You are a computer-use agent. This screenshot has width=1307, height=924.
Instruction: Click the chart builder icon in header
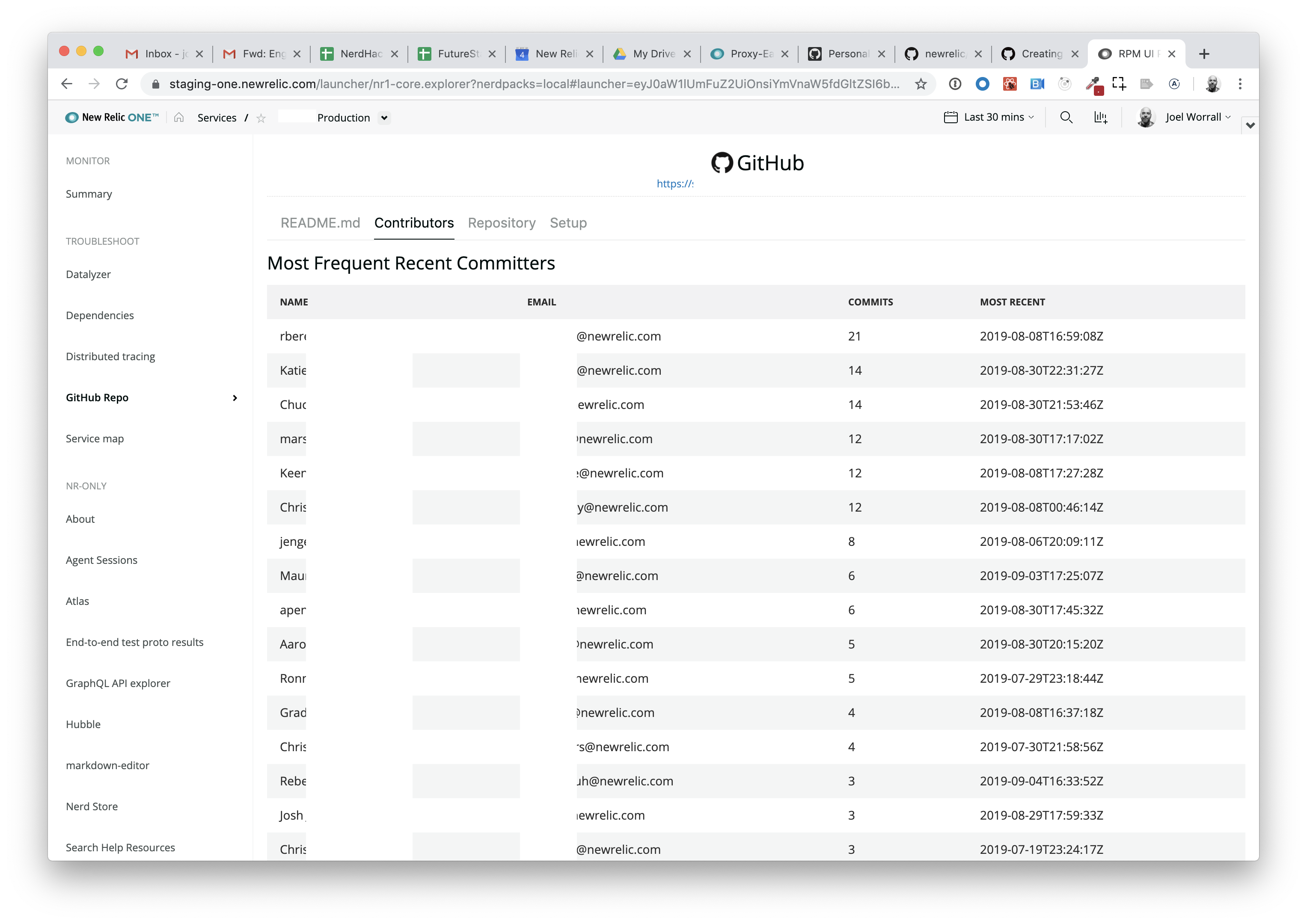1100,117
